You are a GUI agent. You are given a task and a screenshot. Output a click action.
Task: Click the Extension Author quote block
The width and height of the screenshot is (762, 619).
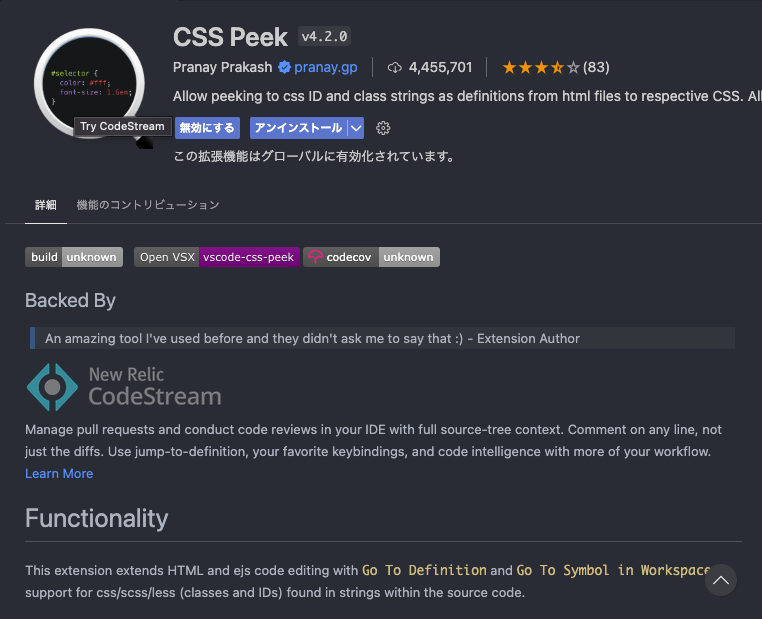pos(382,338)
